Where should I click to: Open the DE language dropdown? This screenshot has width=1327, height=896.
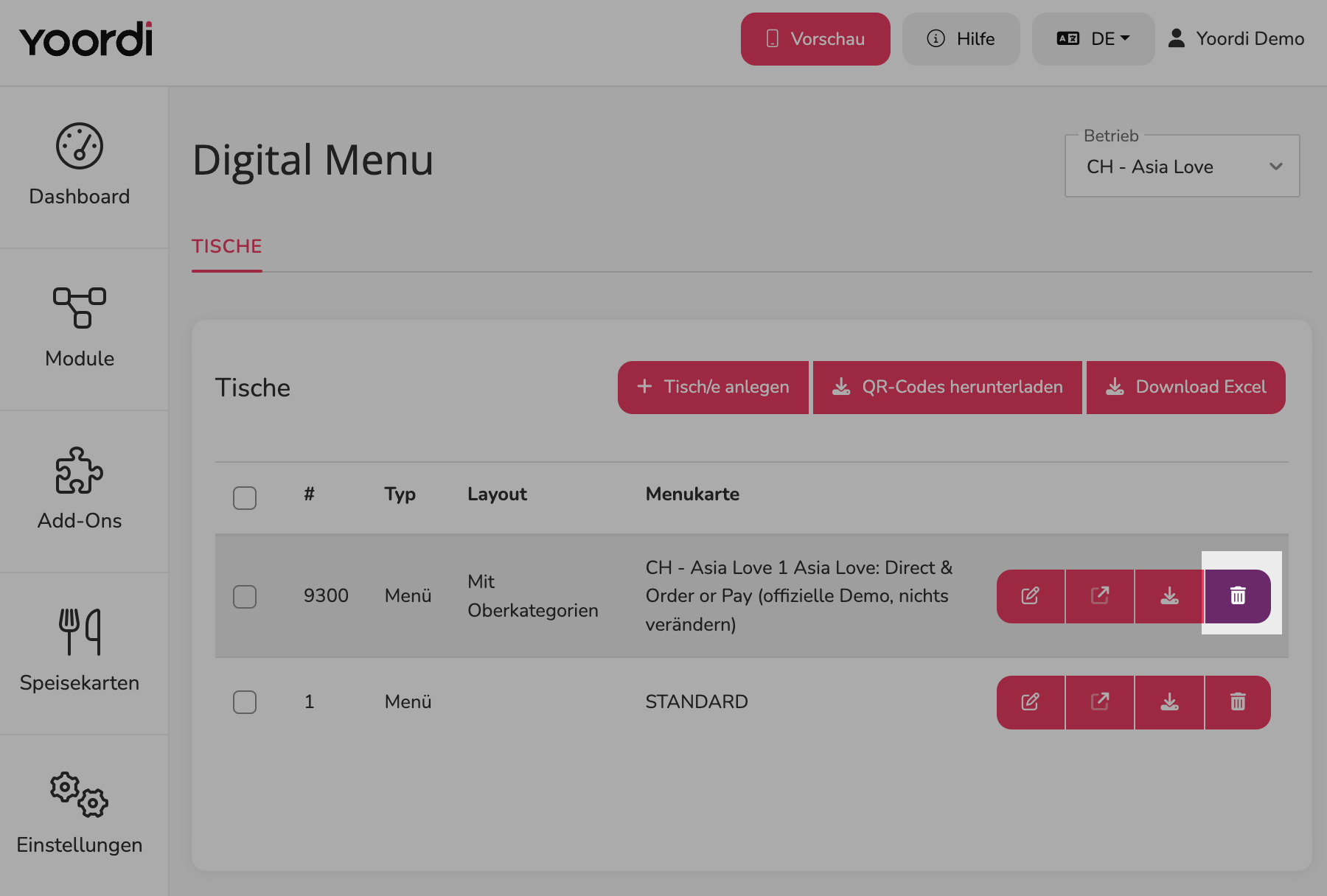[x=1093, y=39]
